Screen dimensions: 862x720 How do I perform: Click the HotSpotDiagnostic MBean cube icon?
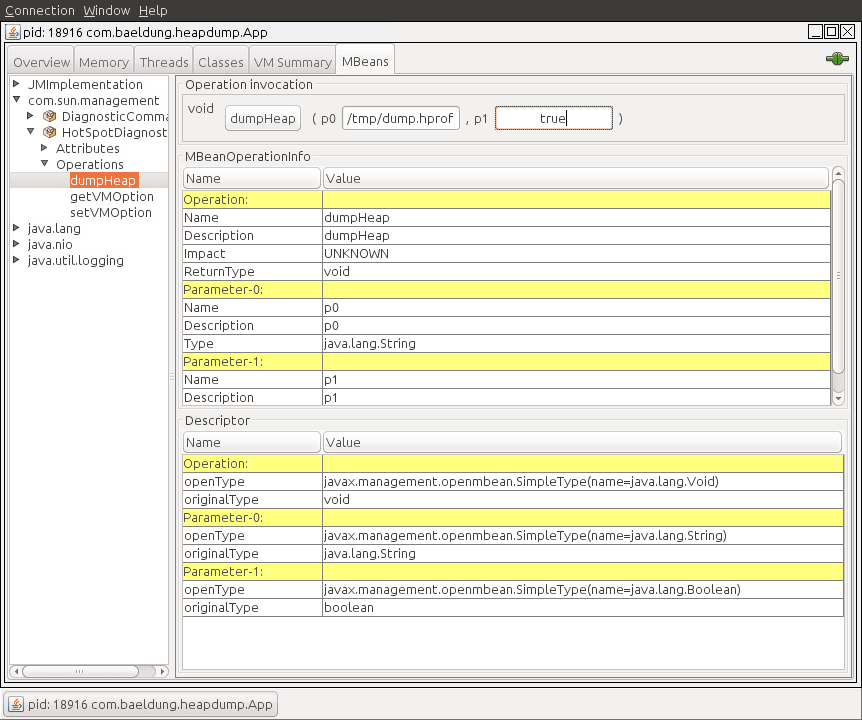[48, 132]
